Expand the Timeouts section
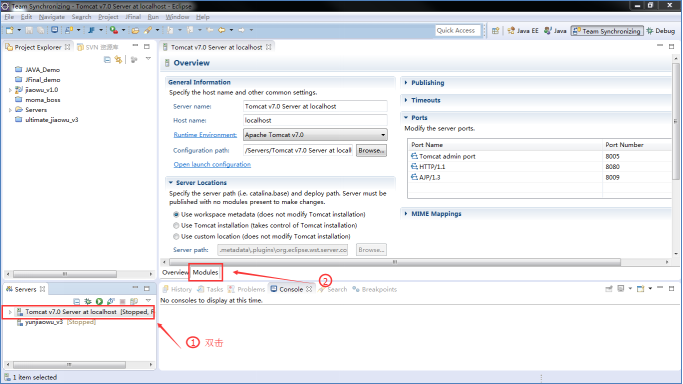The height and width of the screenshot is (384, 683). tap(406, 100)
